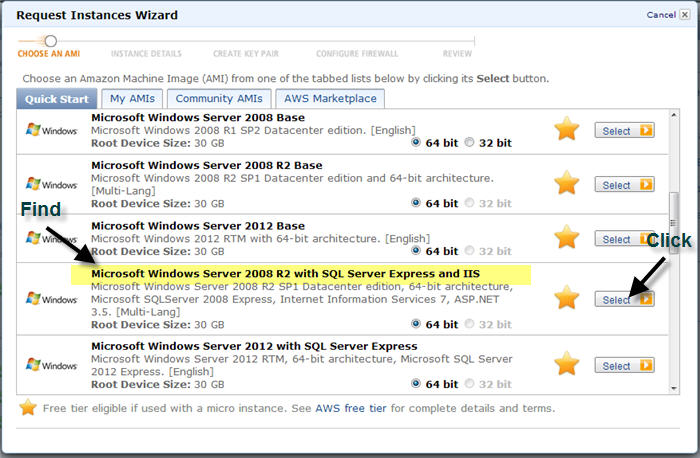
Task: Open the Community AMIs tab
Action: pos(219,99)
